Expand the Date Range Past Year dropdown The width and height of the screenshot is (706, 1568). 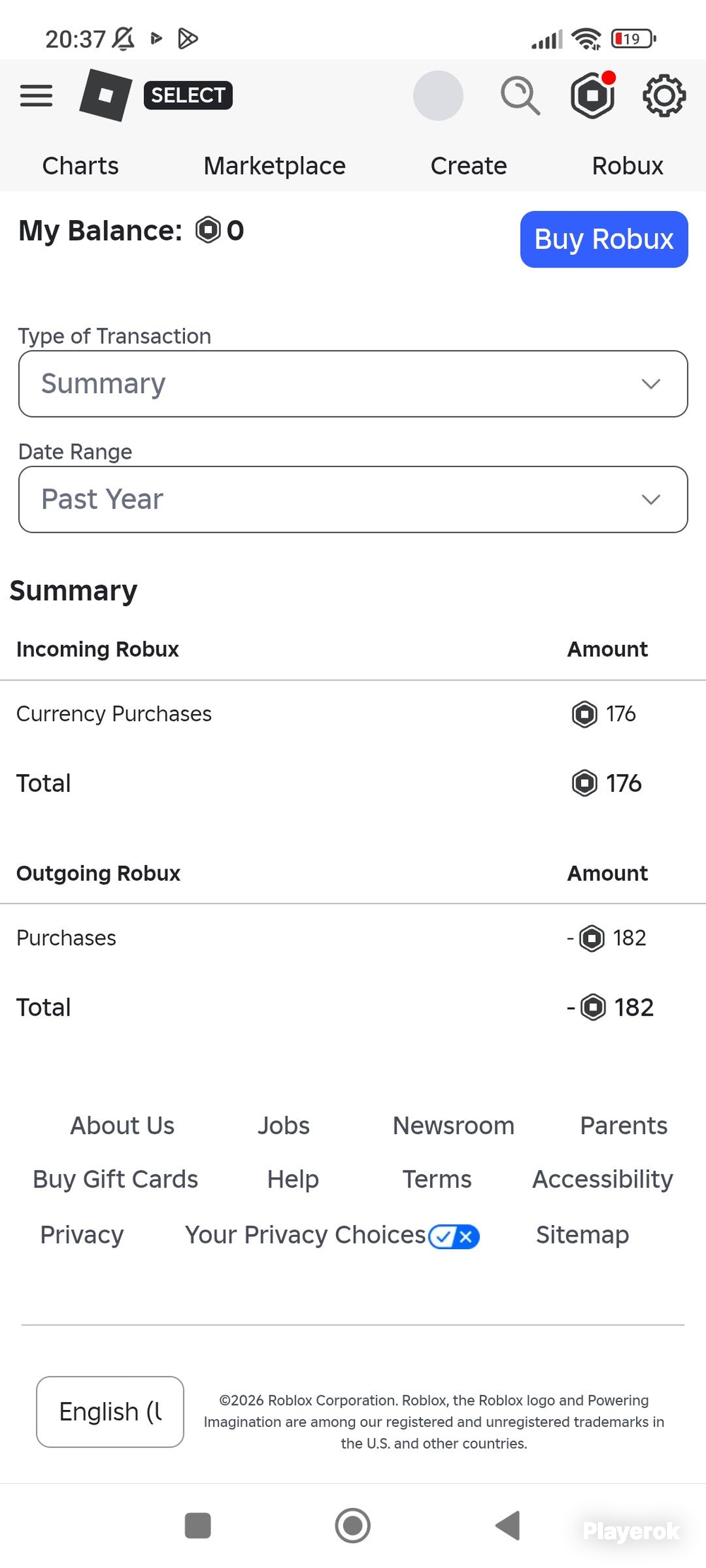(353, 499)
